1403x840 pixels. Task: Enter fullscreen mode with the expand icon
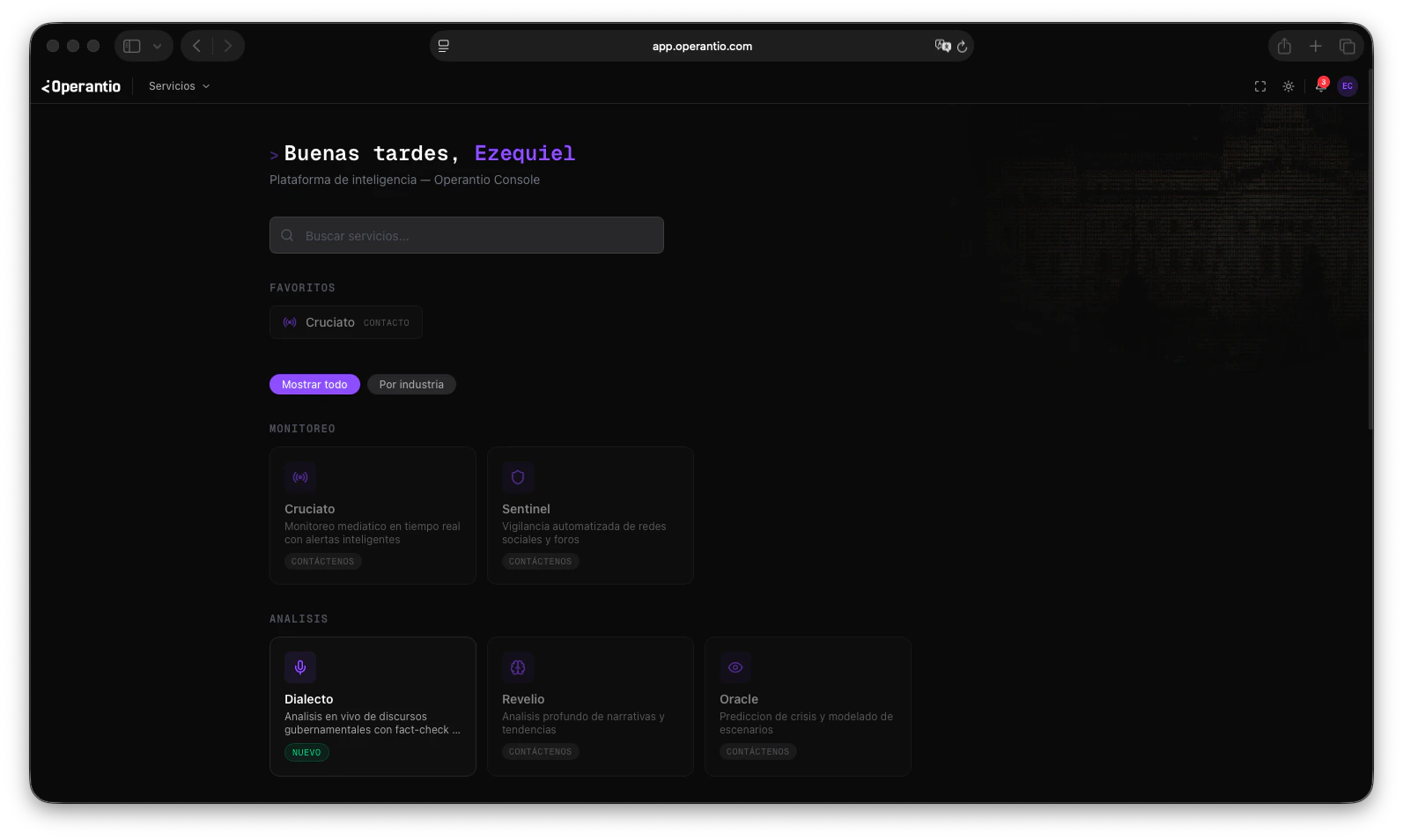click(1260, 86)
